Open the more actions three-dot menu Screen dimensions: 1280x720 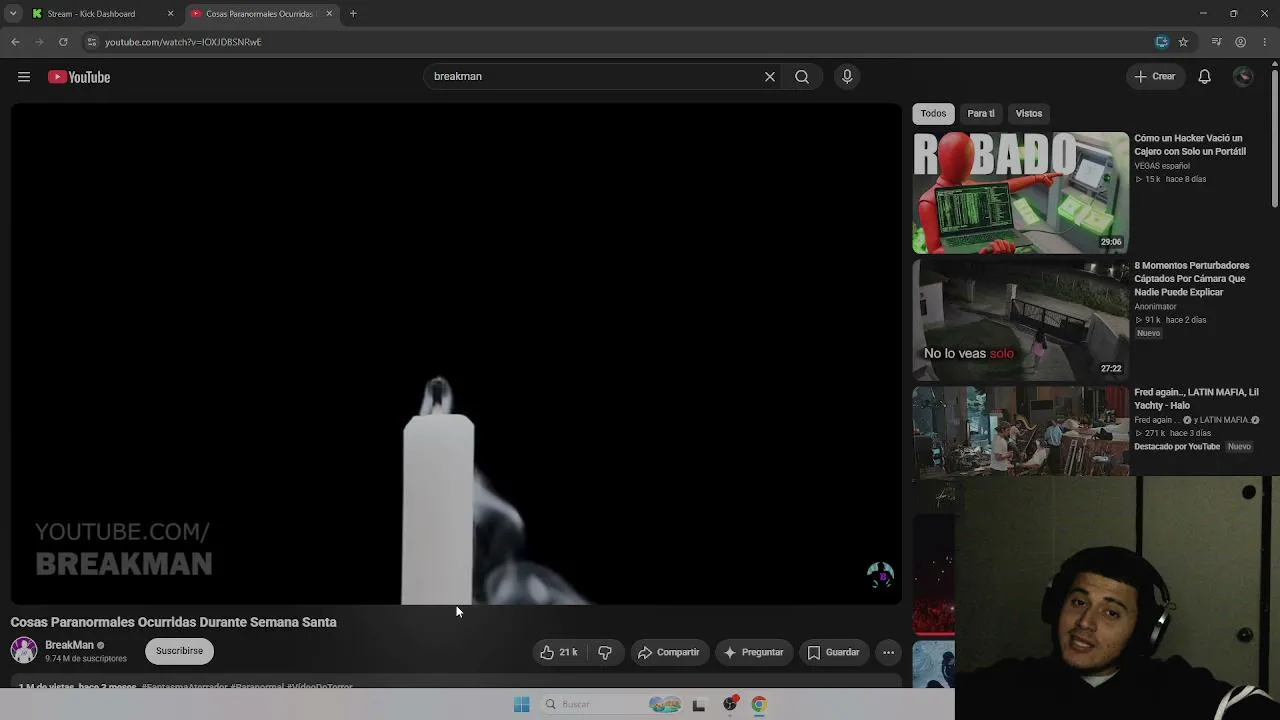[x=888, y=652]
